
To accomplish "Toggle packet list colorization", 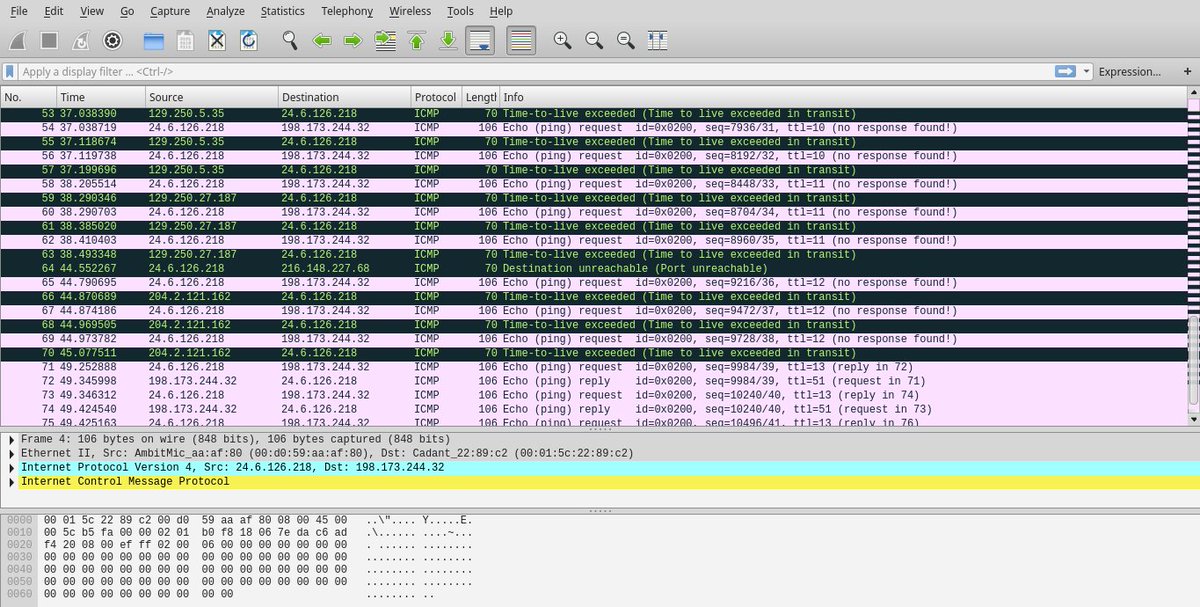I will point(521,41).
